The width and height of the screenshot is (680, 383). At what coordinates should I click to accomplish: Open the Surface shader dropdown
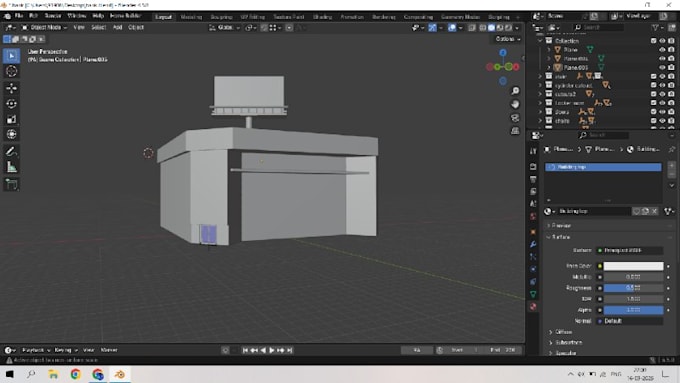click(630, 250)
